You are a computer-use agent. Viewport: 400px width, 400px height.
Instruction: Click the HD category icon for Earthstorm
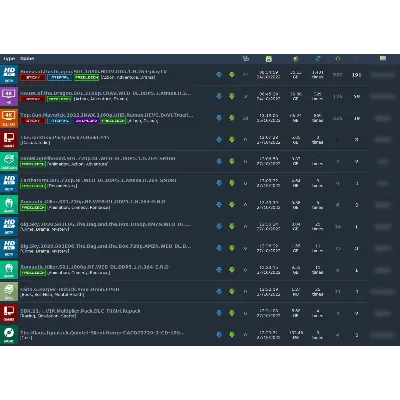point(9,183)
